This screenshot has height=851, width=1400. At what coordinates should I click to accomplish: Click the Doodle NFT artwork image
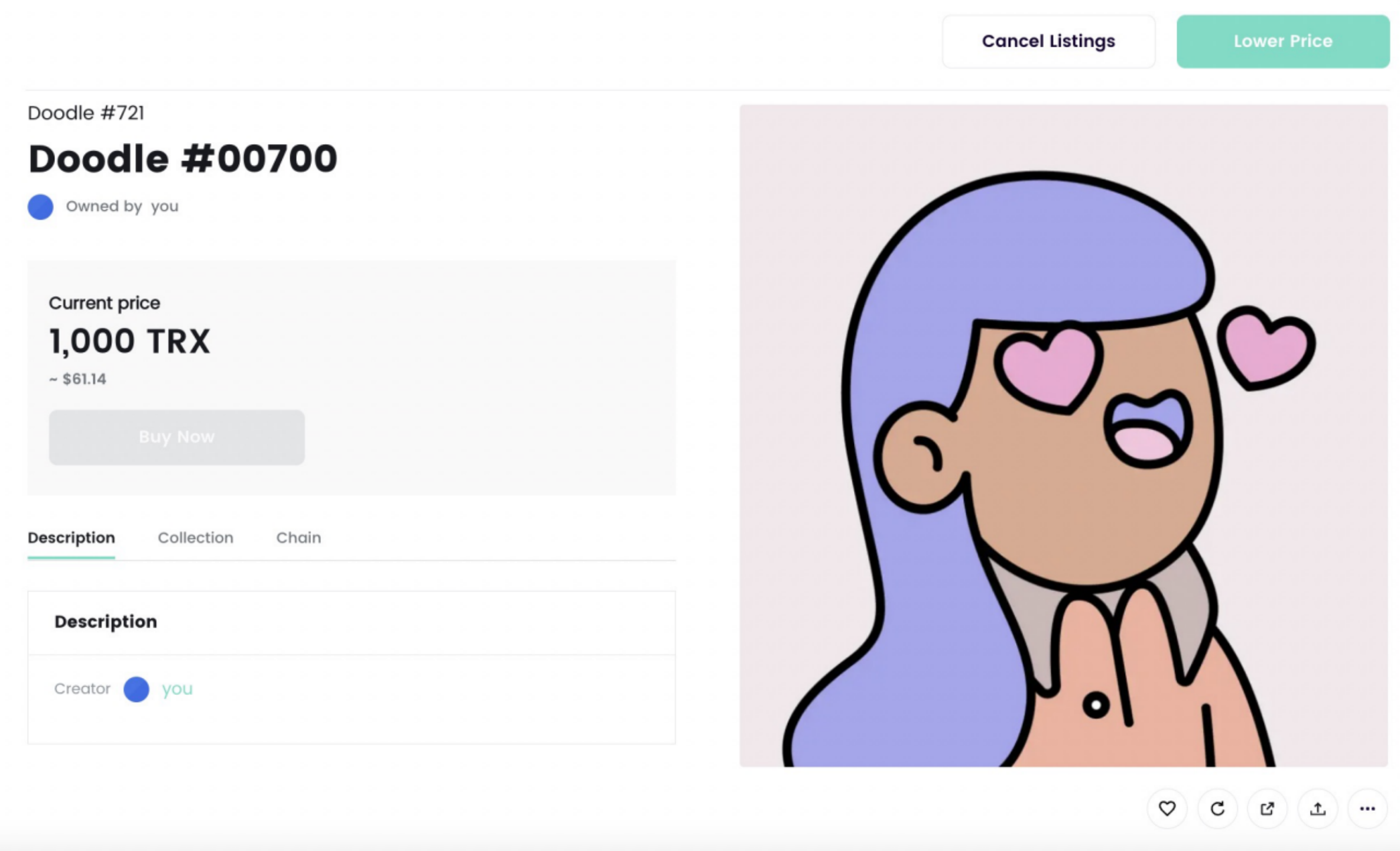point(1063,436)
